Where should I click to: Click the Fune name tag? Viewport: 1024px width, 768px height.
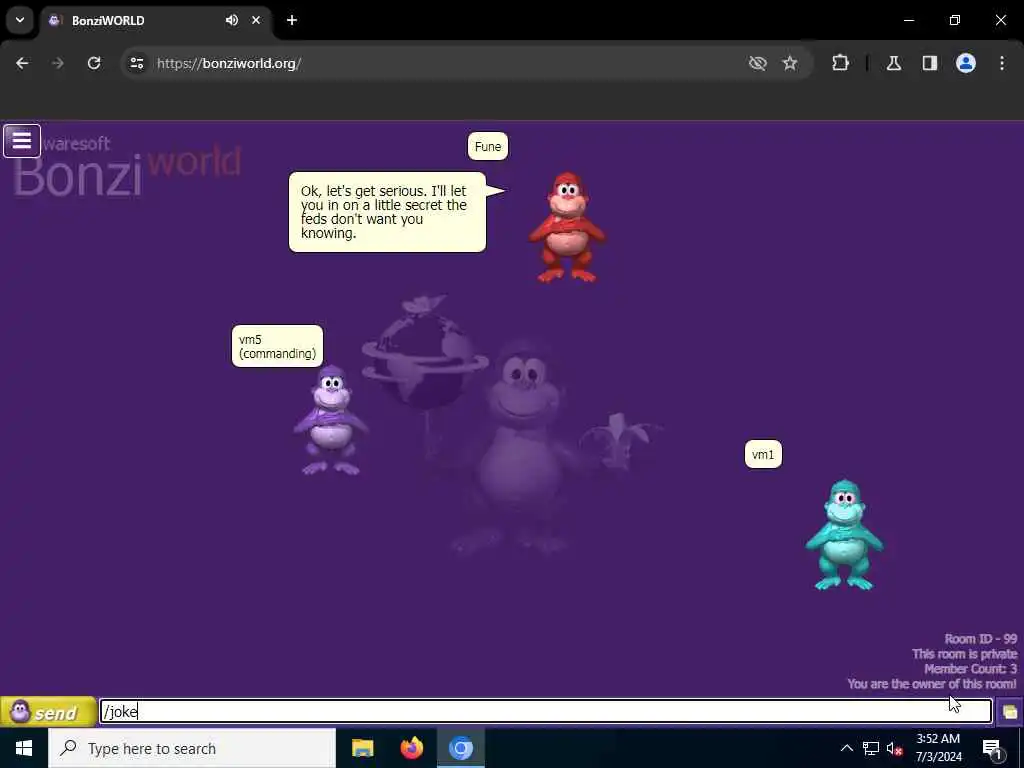coord(488,146)
